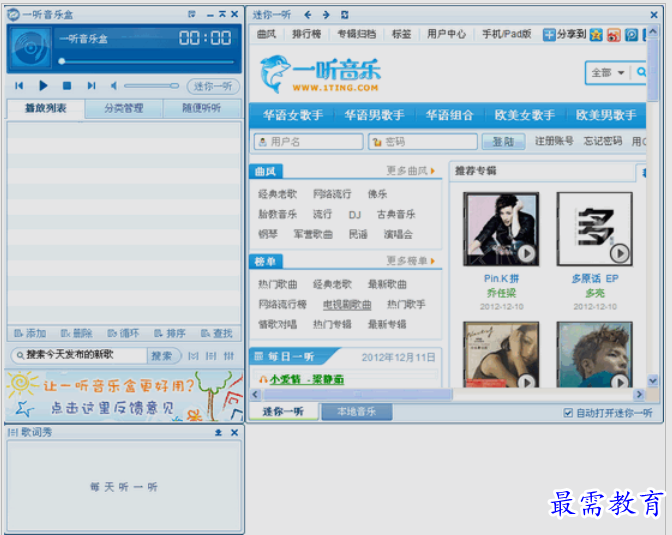The width and height of the screenshot is (672, 535).
Task: Open the 电视剧歌曲 chart link
Action: click(347, 304)
